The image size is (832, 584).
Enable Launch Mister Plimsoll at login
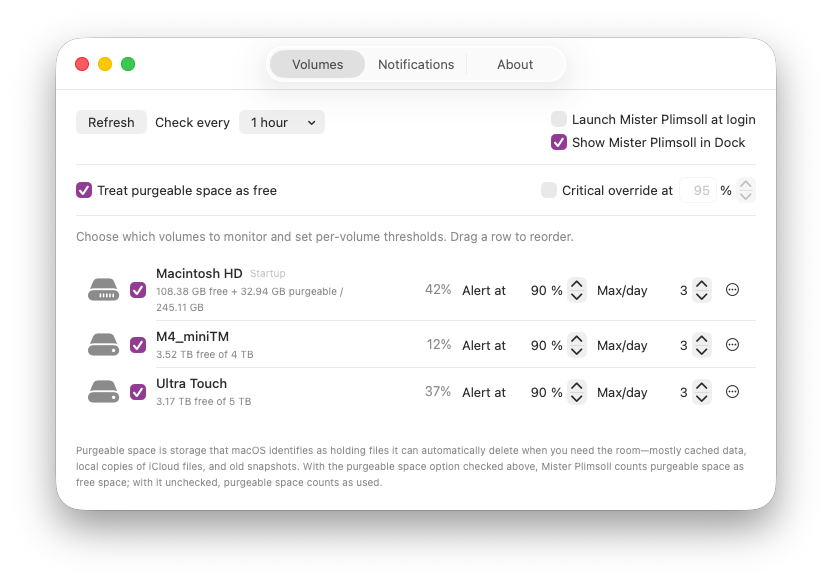[x=559, y=119]
